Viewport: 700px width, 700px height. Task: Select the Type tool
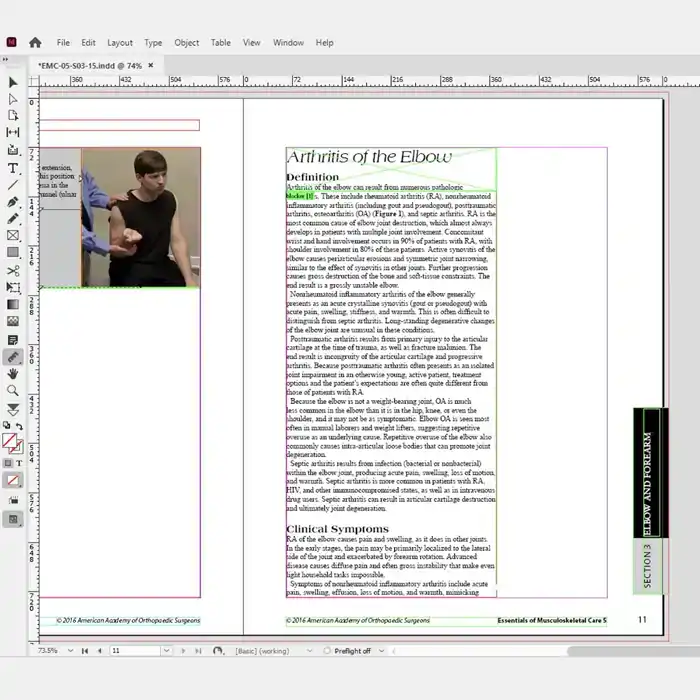click(13, 168)
